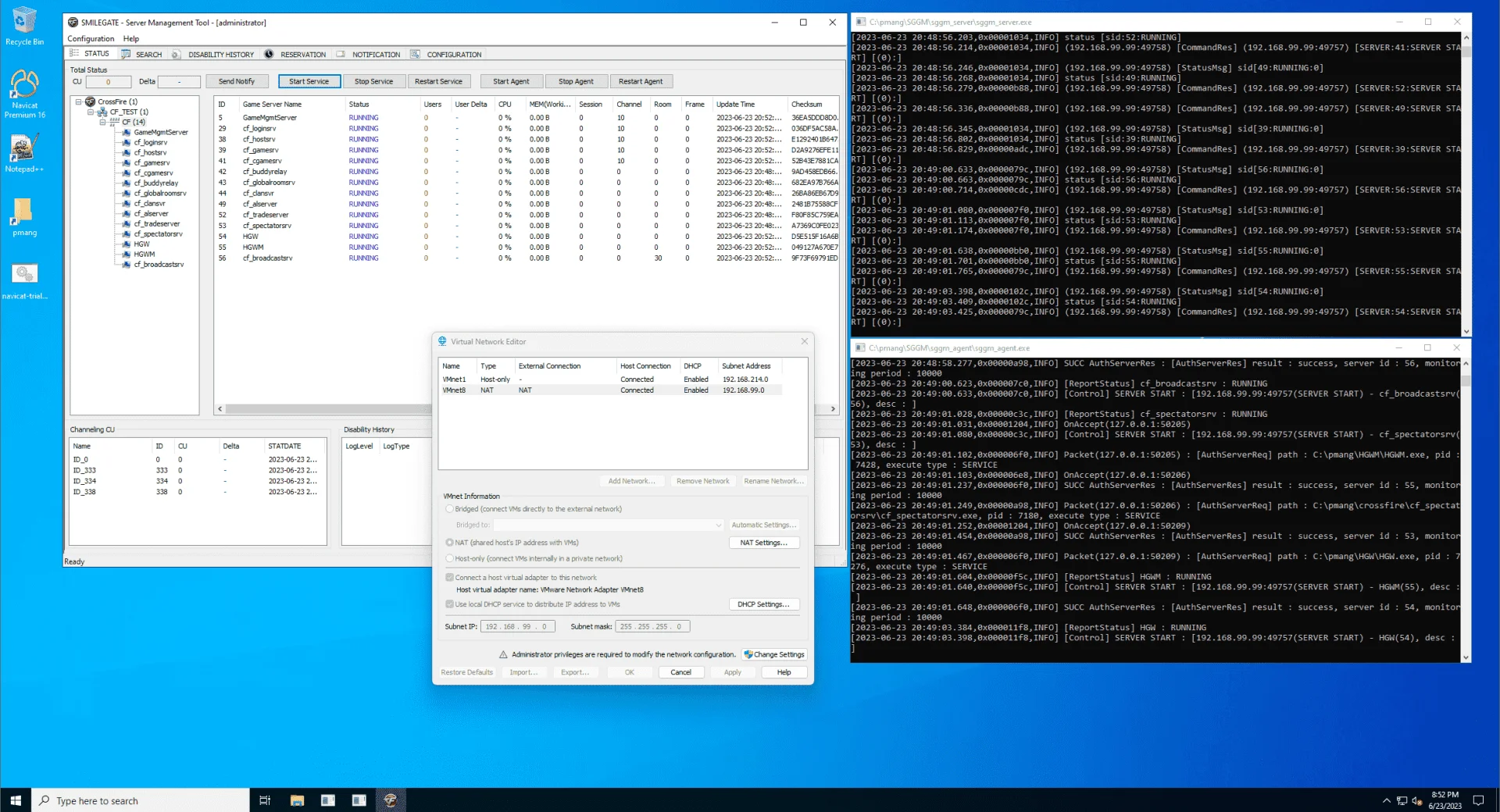The height and width of the screenshot is (812, 1500).
Task: Open File Explorer from the taskbar
Action: click(297, 800)
